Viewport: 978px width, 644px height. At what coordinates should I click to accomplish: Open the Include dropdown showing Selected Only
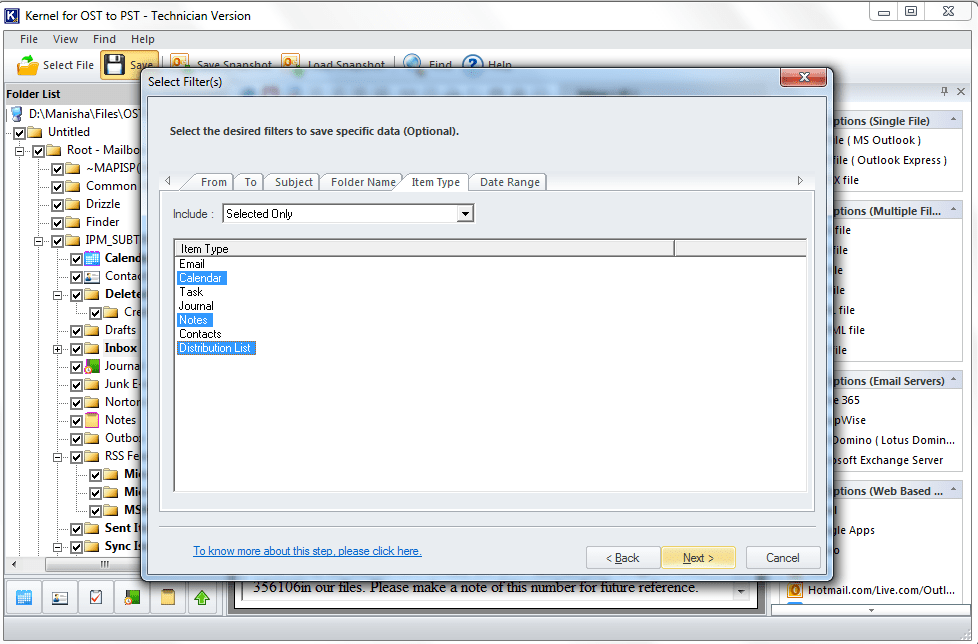(465, 214)
